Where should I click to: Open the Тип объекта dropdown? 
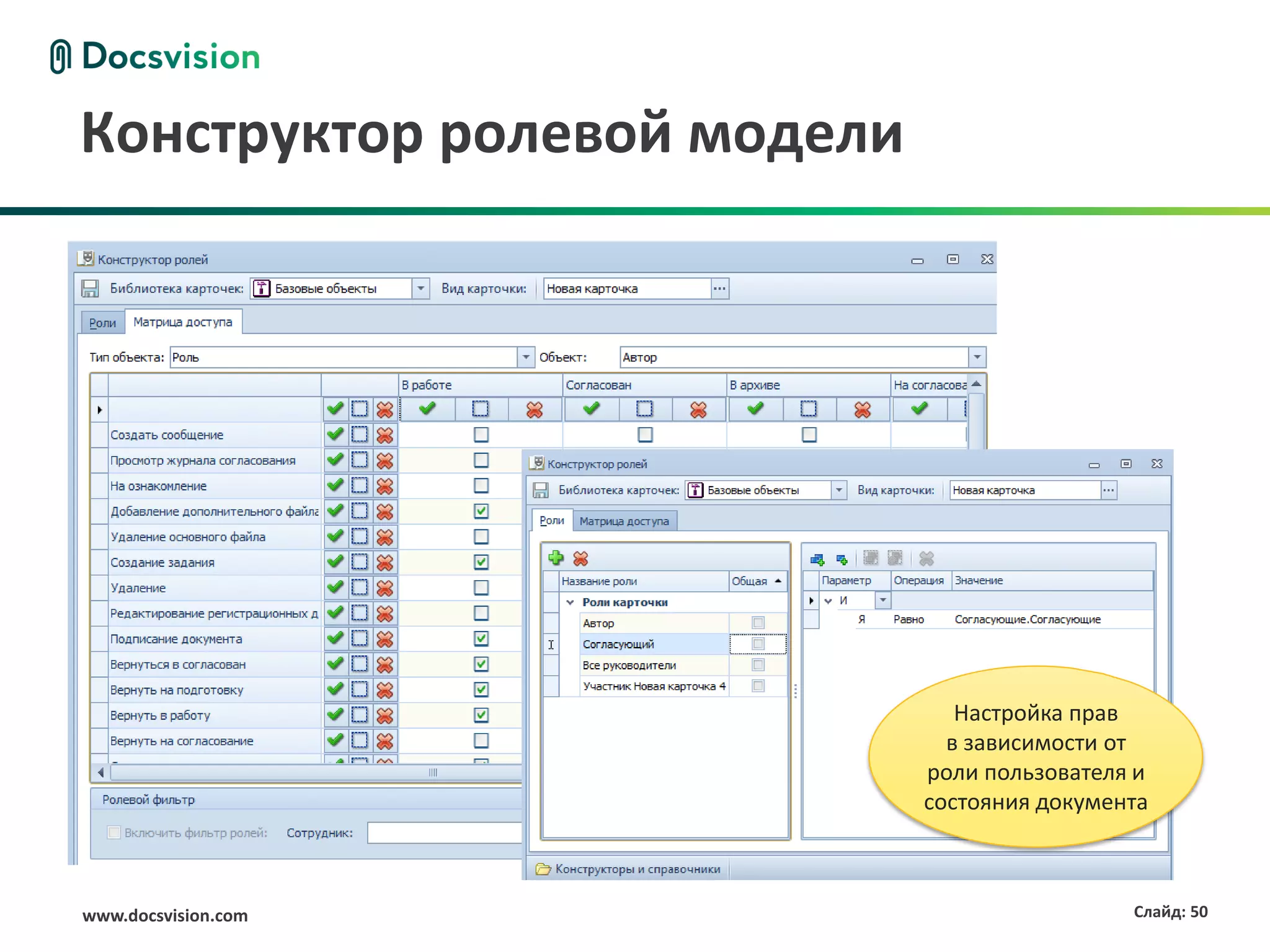(x=525, y=357)
